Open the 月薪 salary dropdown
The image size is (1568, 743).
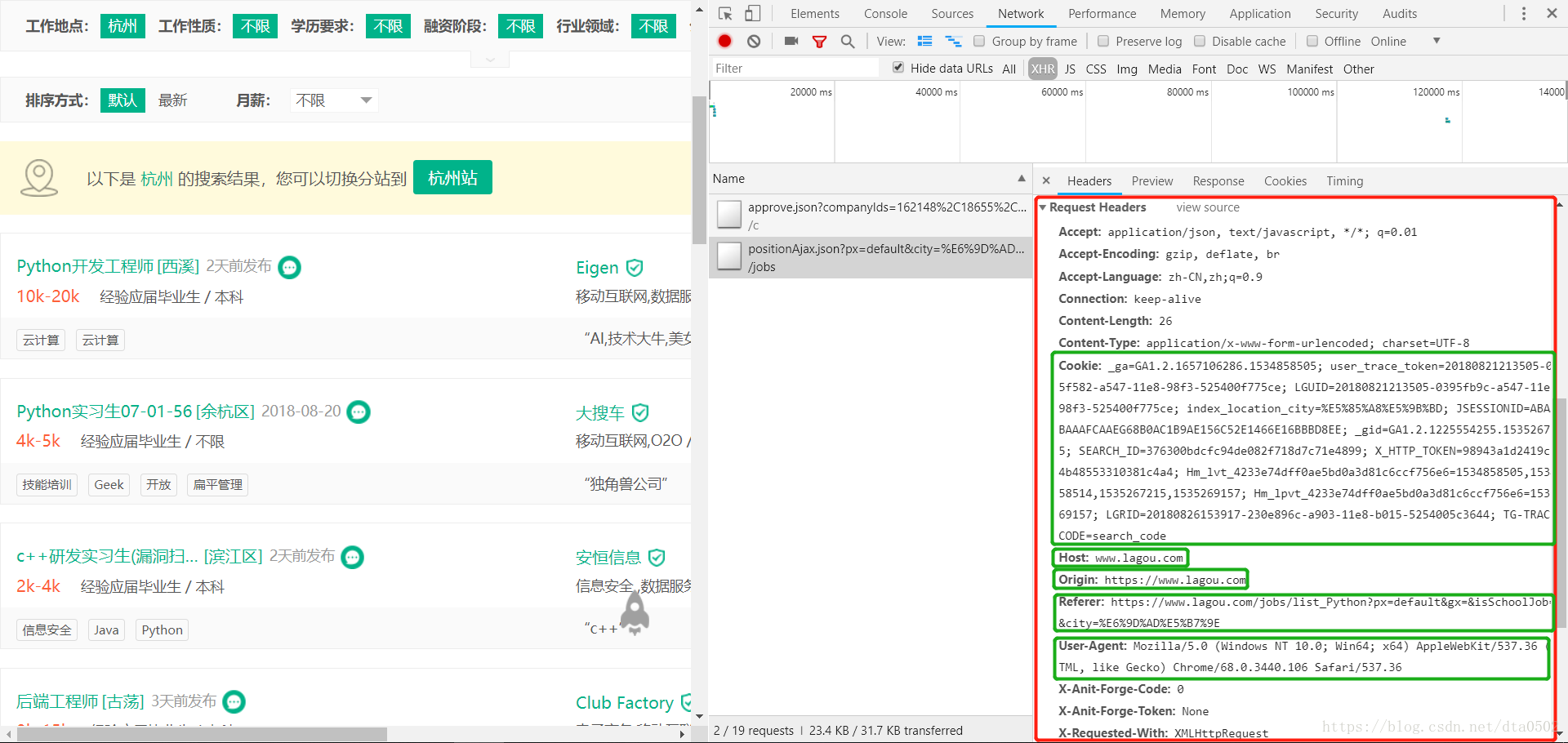334,100
